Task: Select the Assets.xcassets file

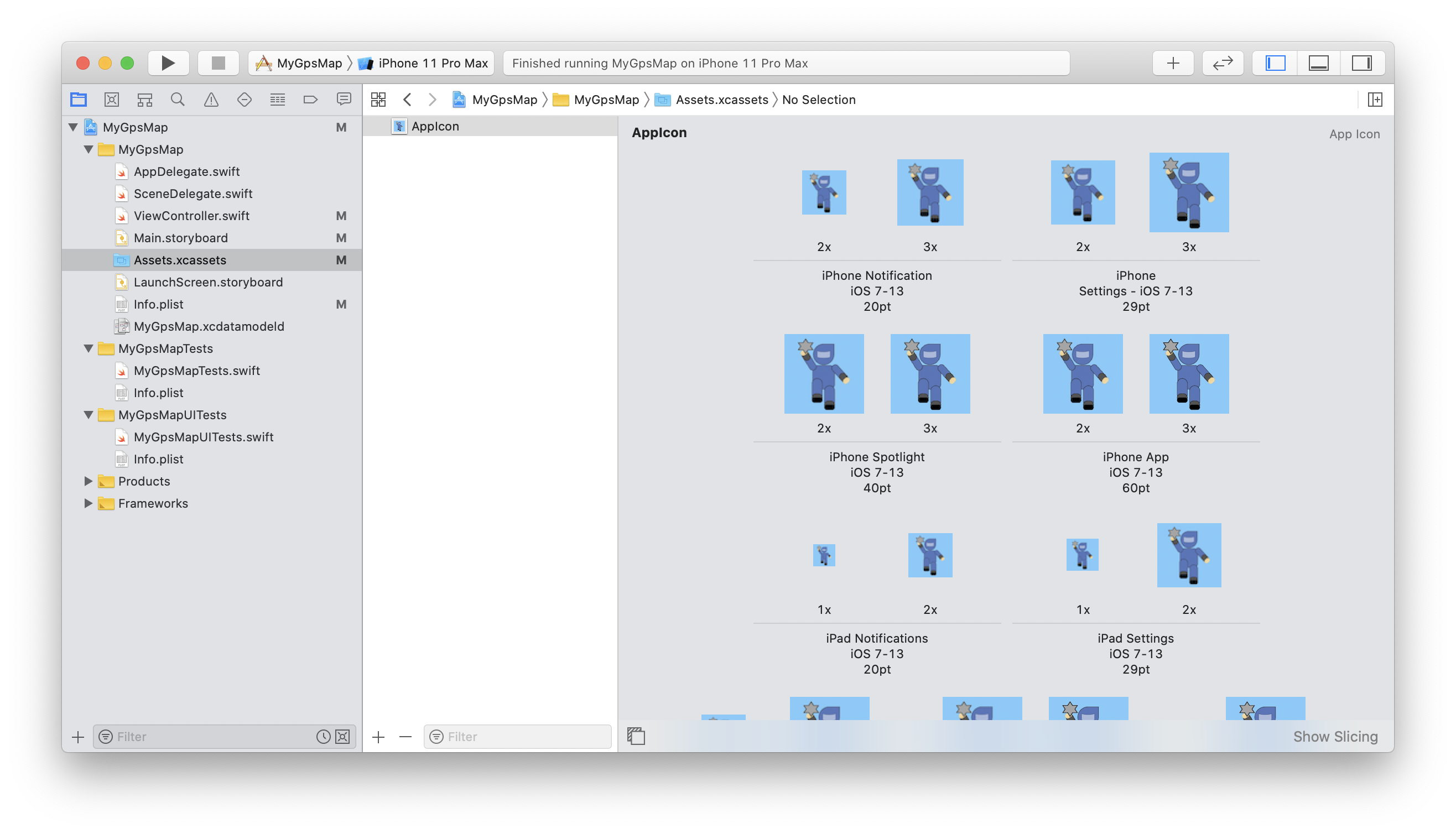Action: click(x=181, y=259)
